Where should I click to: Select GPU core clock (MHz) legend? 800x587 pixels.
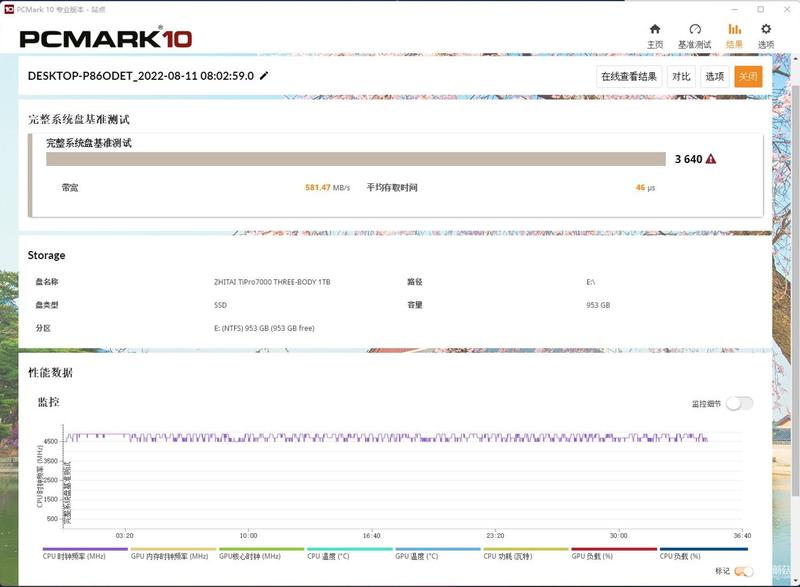[x=261, y=554]
